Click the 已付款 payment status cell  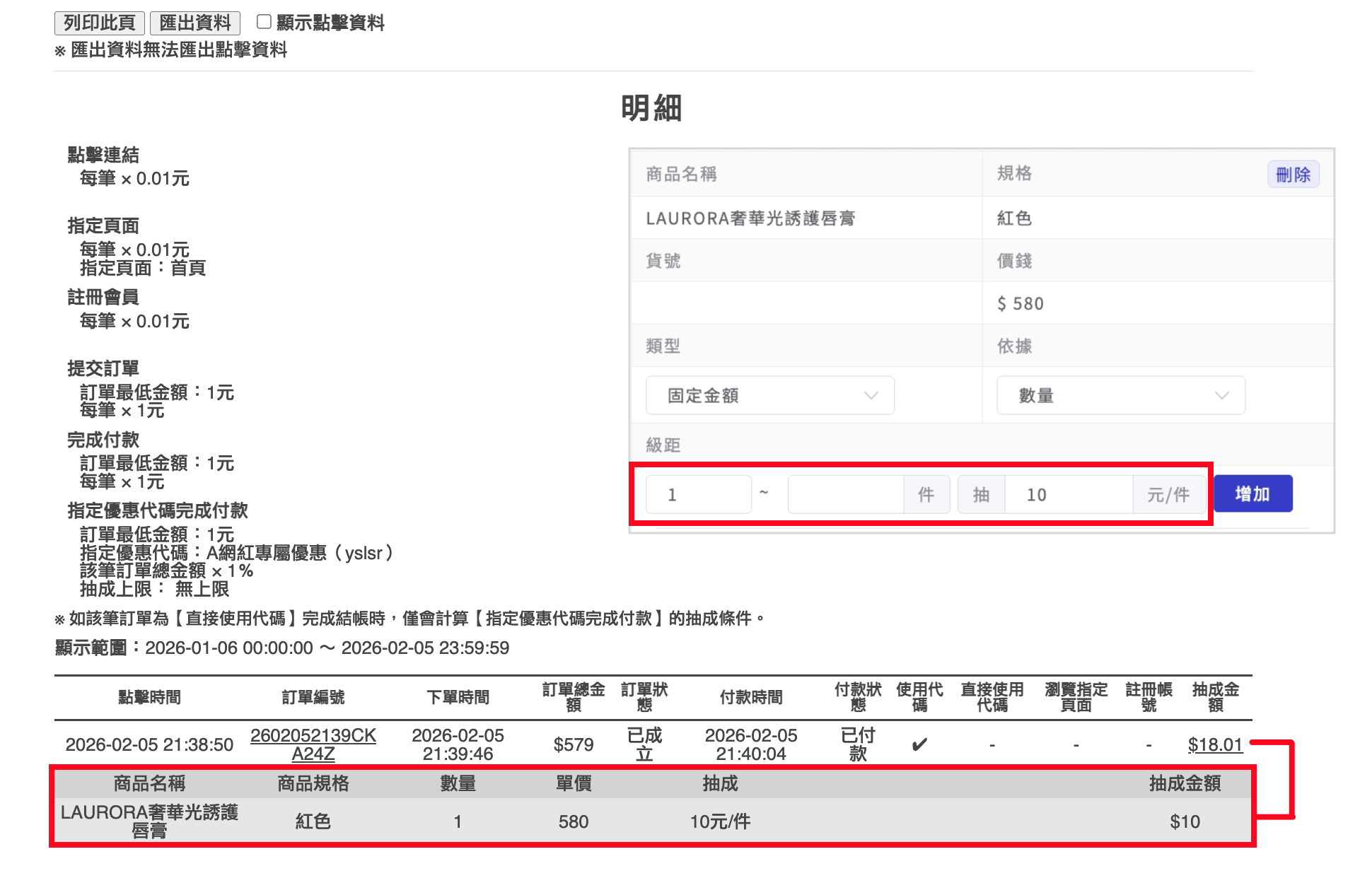(x=858, y=744)
